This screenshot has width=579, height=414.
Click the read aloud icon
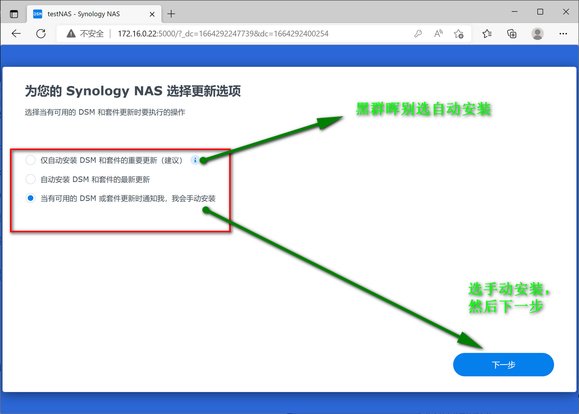point(438,34)
